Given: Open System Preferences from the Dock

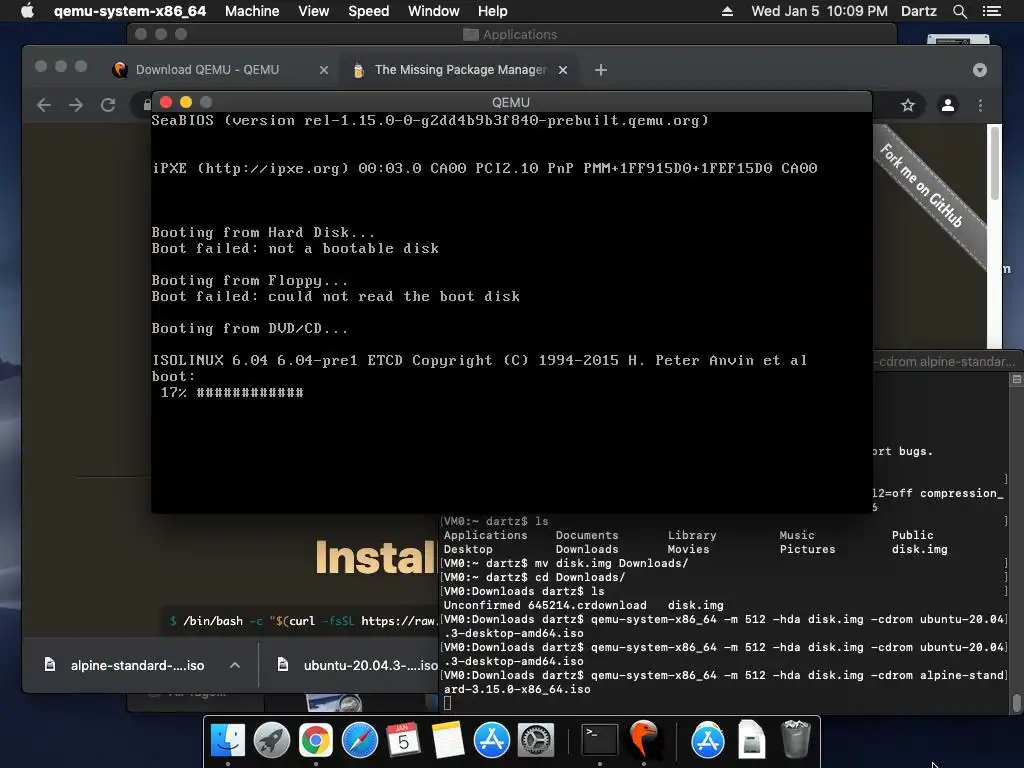Looking at the screenshot, I should click(x=536, y=740).
